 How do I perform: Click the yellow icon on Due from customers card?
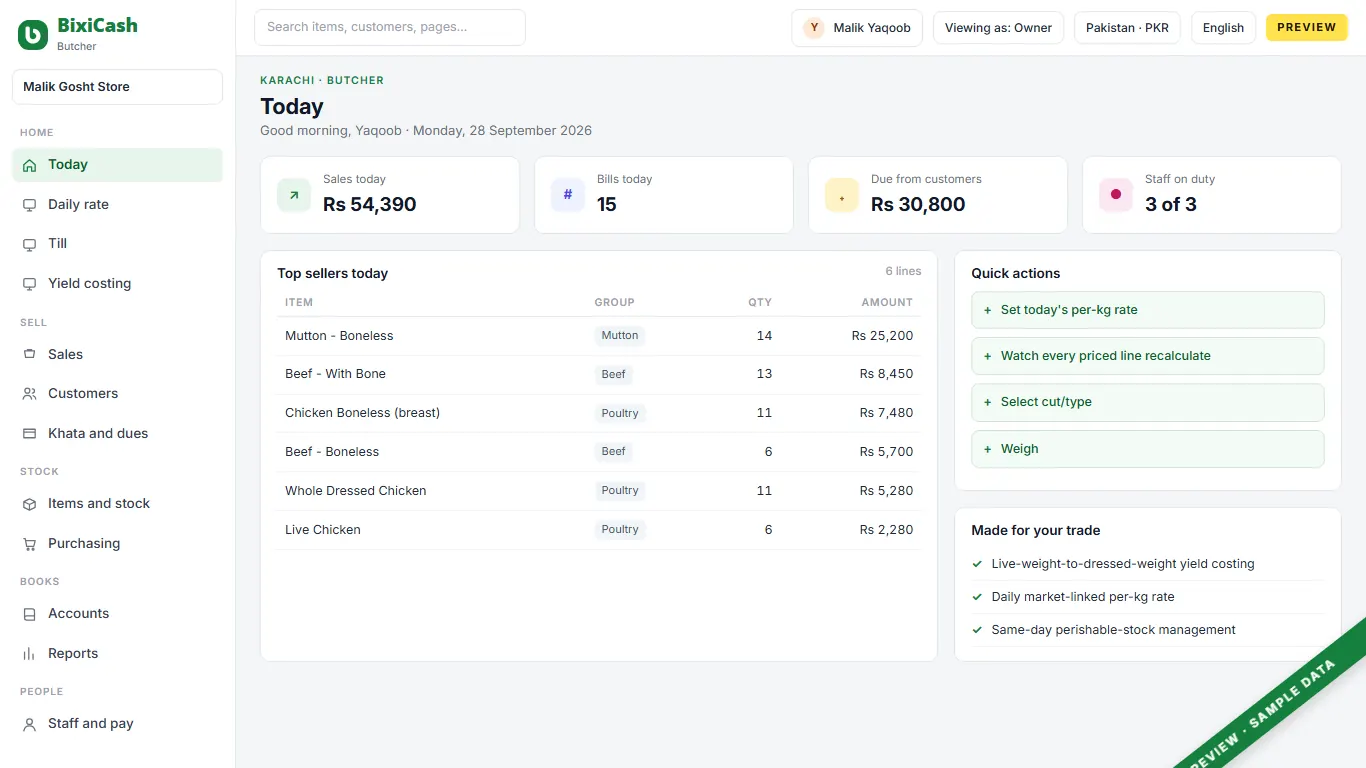point(842,195)
